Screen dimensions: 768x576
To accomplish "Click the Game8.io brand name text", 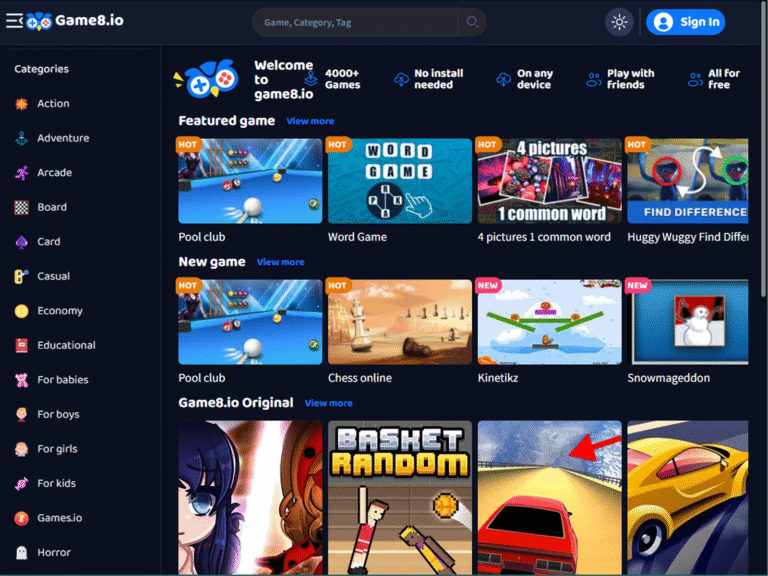I will [x=89, y=21].
